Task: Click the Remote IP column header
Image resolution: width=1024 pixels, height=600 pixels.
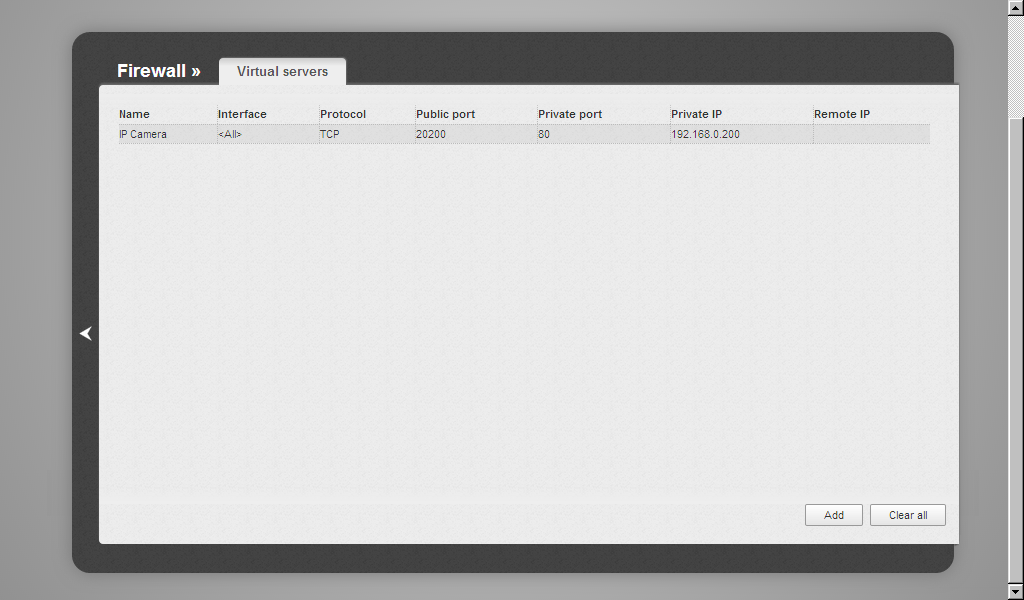Action: pos(842,114)
